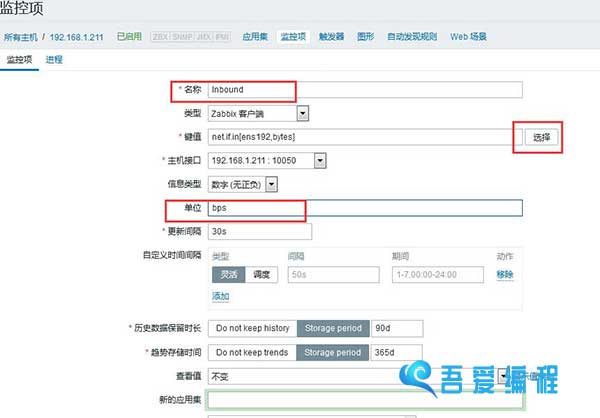Go to 图形 section
Viewport: 600px width, 418px height.
click(365, 37)
